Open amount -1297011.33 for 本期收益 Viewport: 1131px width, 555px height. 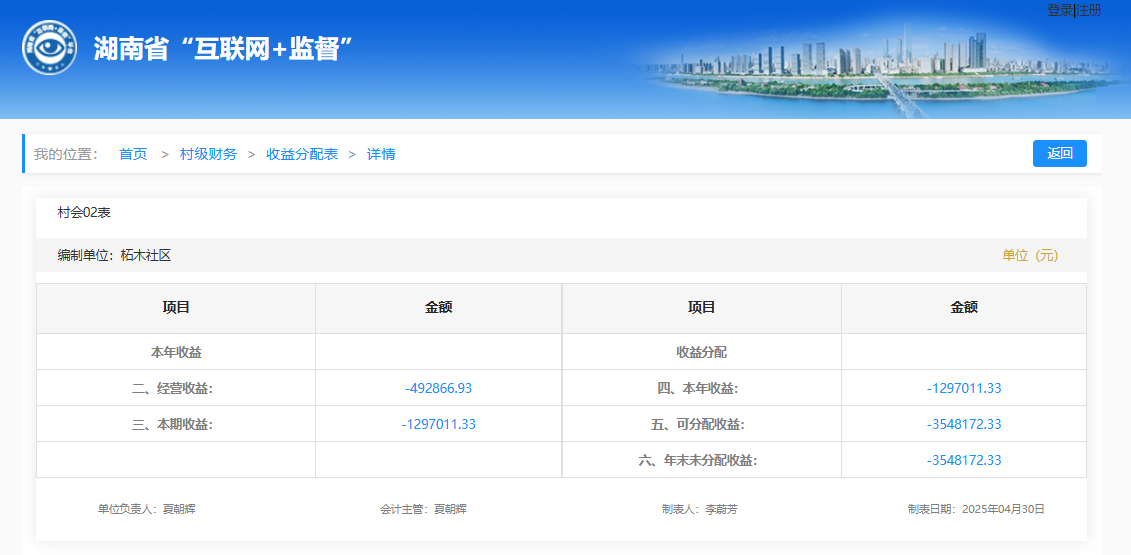click(x=439, y=424)
